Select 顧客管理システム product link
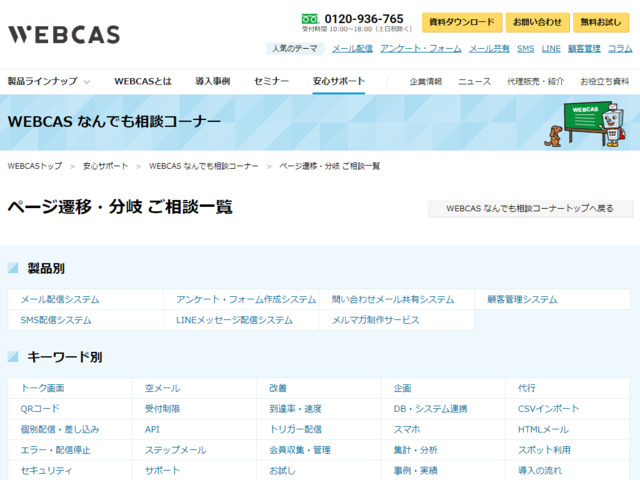 [522, 300]
